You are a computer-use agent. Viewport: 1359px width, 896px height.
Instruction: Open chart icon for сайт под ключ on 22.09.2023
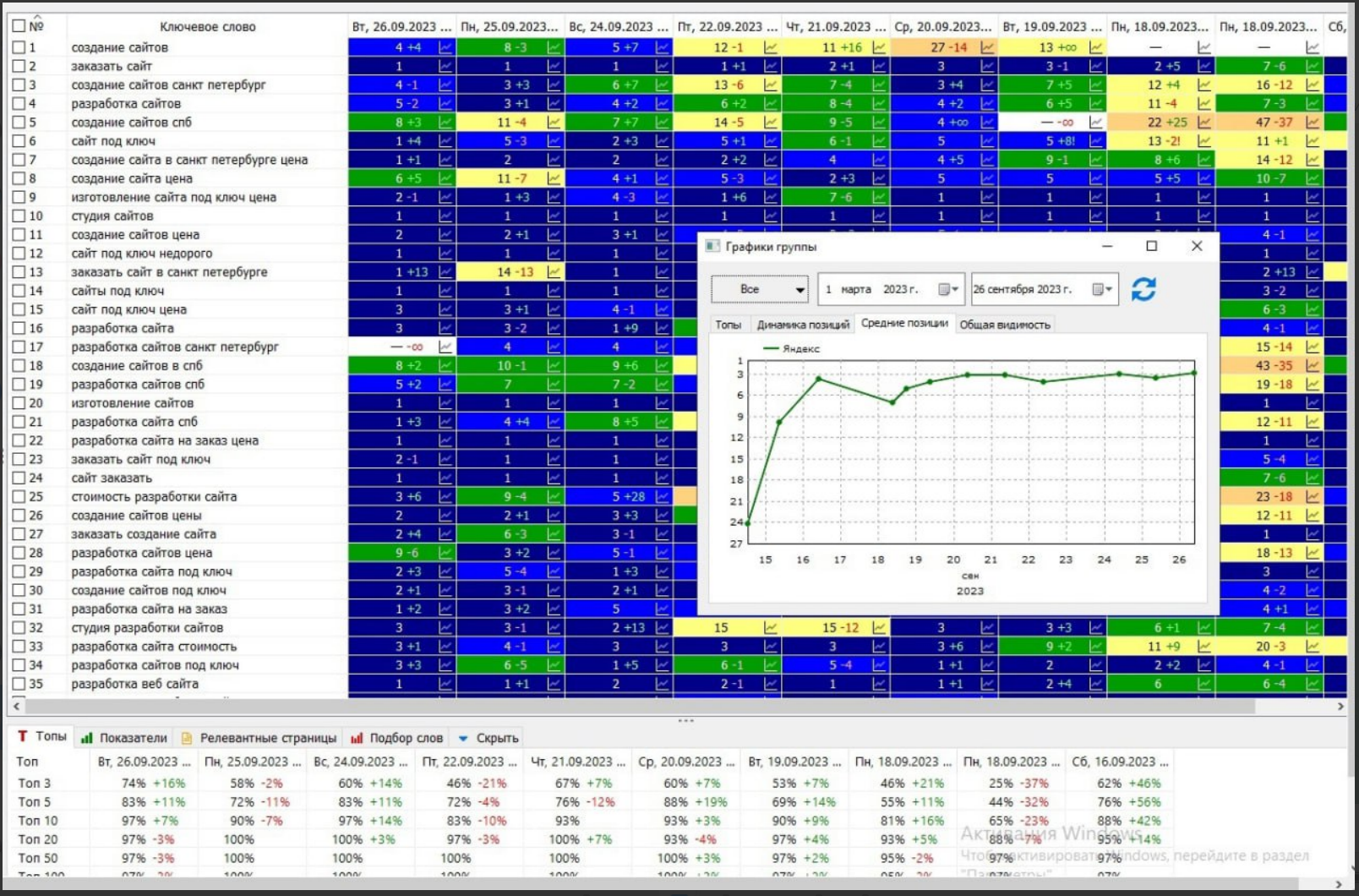click(x=771, y=141)
